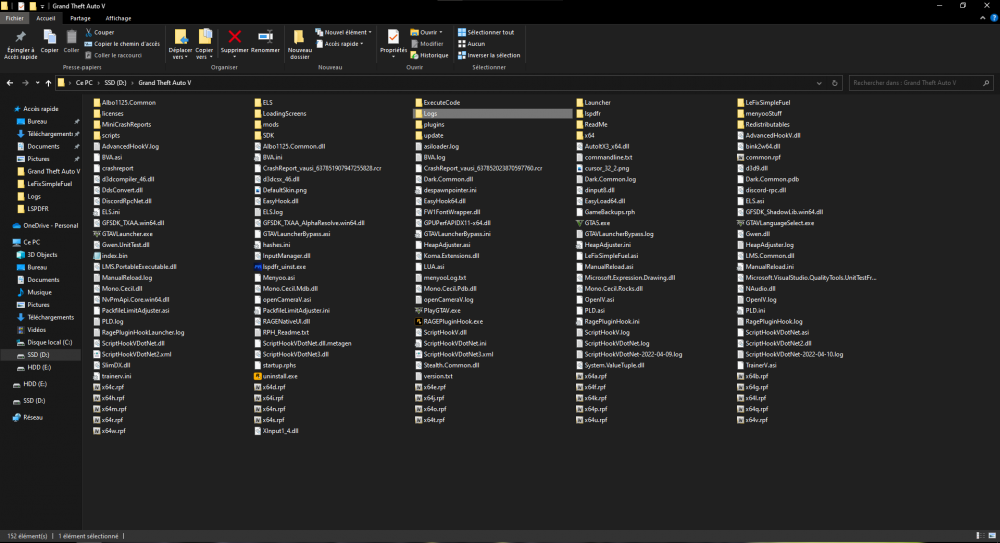Click the Historique ribbon command
The image size is (1000, 543).
coord(429,56)
